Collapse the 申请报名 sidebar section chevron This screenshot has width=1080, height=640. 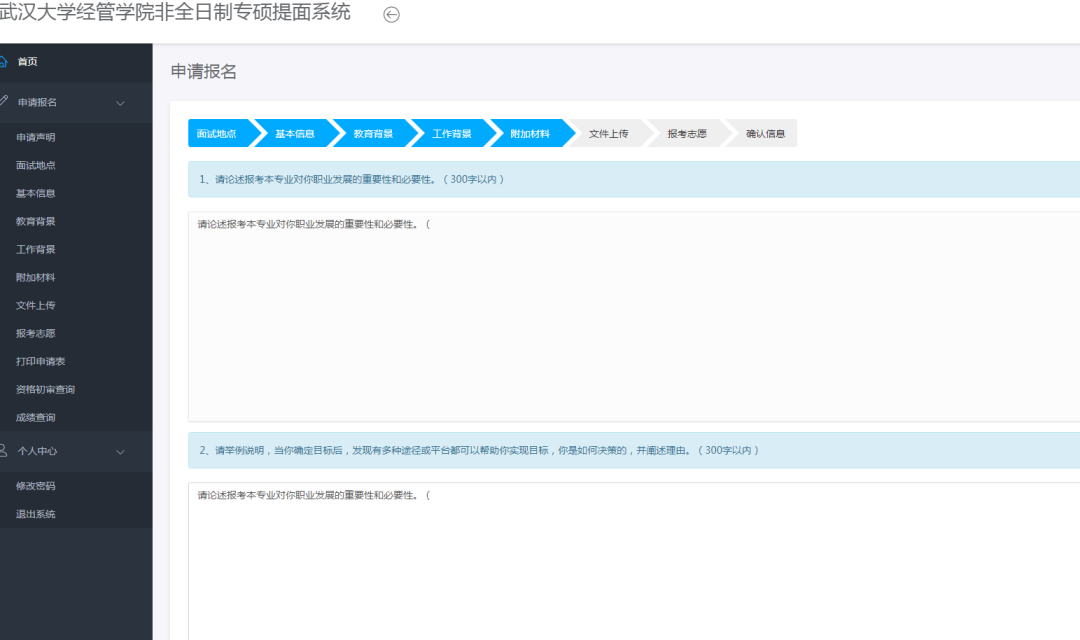click(121, 103)
